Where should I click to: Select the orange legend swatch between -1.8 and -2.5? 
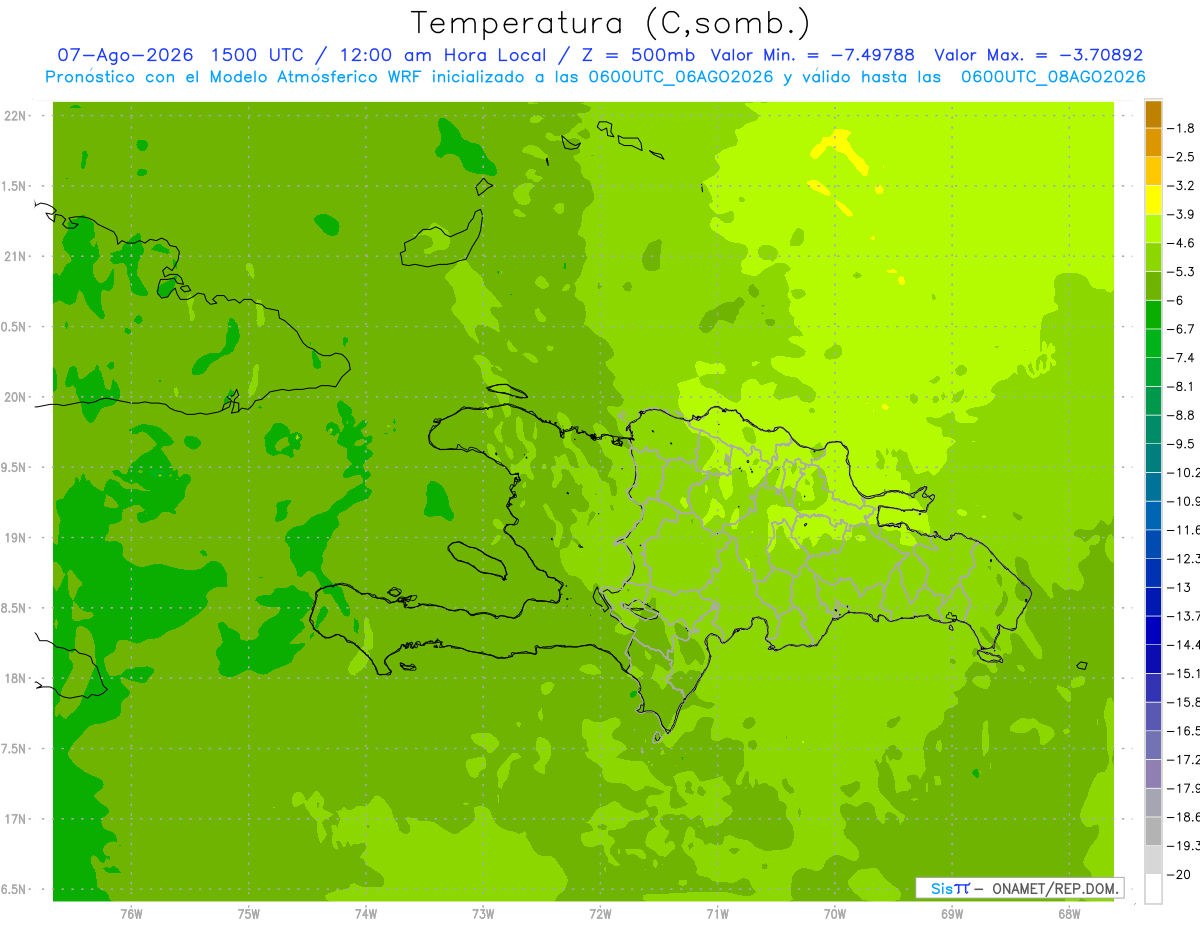click(x=1153, y=142)
